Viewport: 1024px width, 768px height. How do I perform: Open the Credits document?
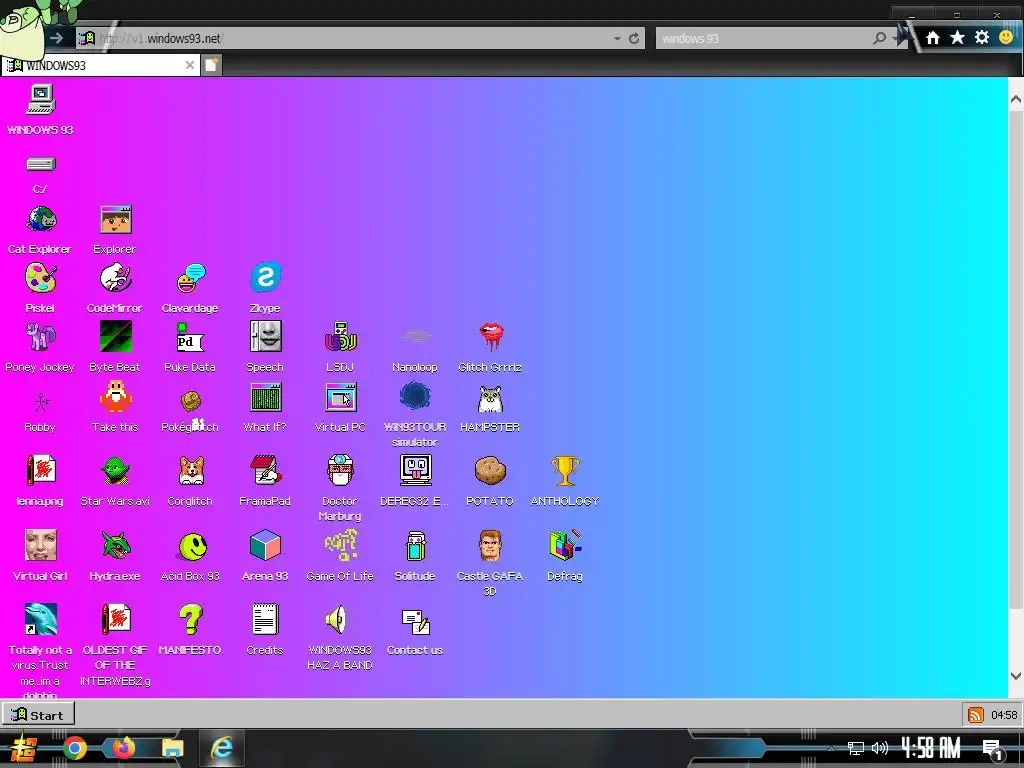point(265,620)
